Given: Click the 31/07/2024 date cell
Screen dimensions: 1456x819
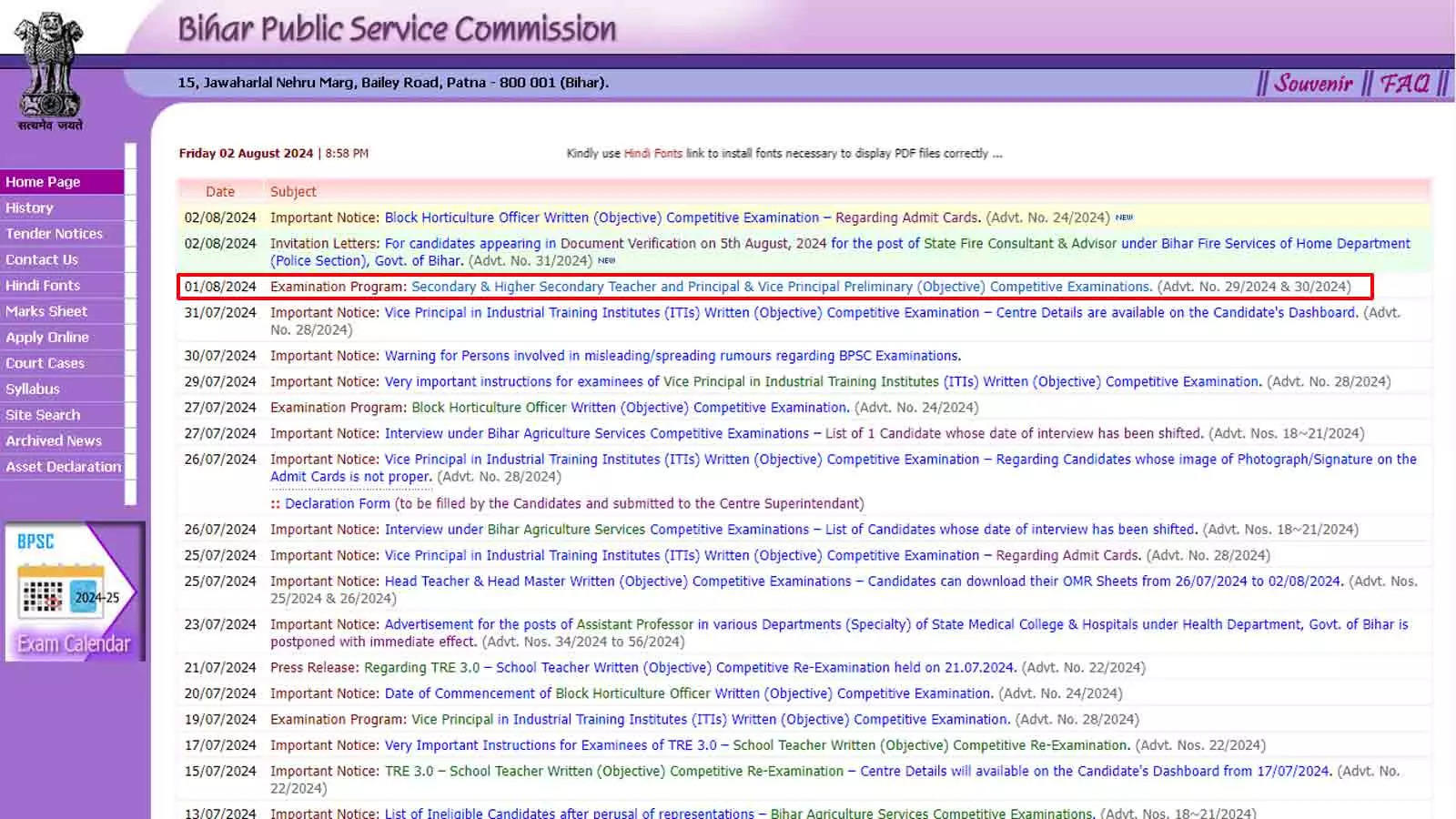Looking at the screenshot, I should coord(220,312).
